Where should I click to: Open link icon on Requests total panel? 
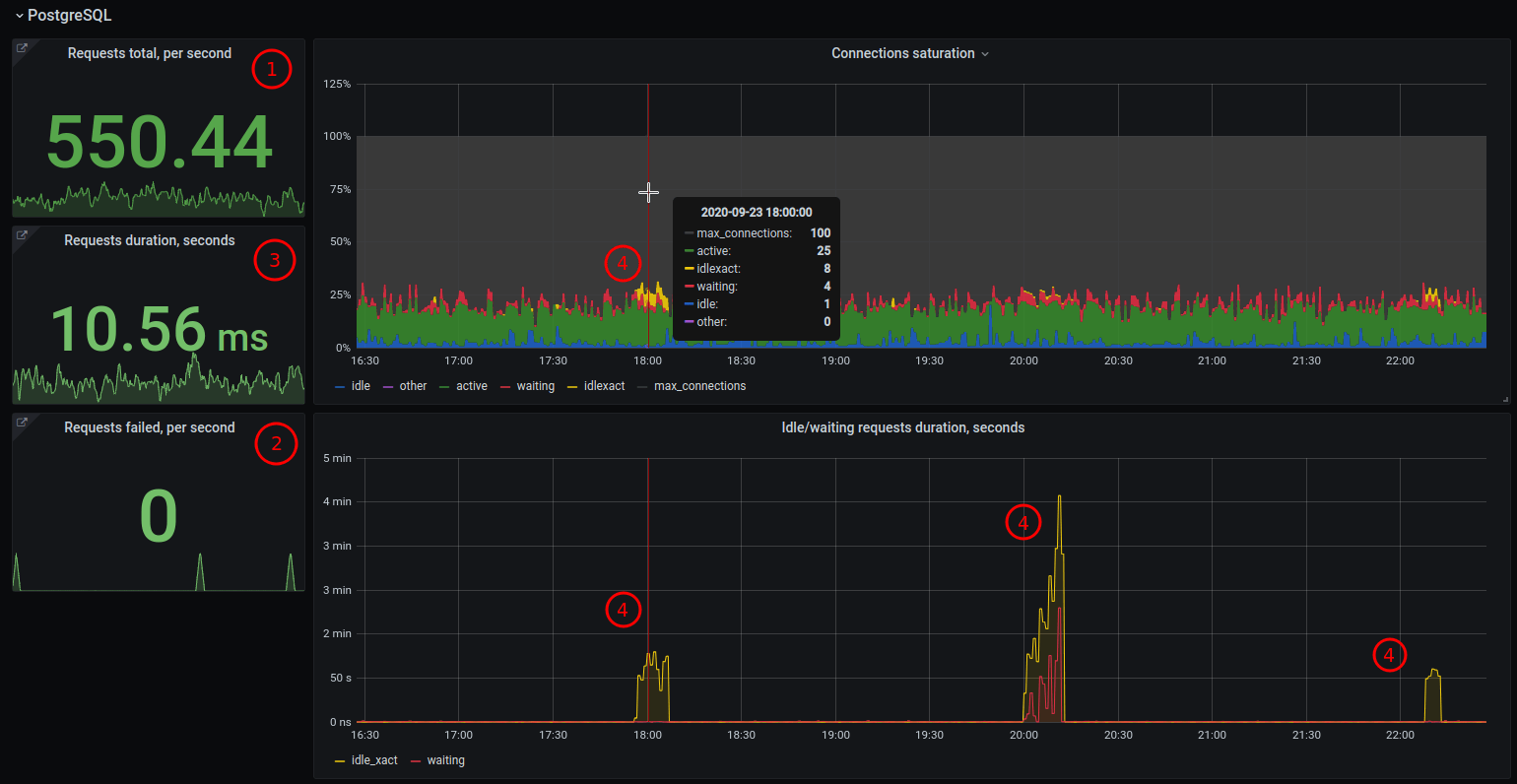pos(22,48)
